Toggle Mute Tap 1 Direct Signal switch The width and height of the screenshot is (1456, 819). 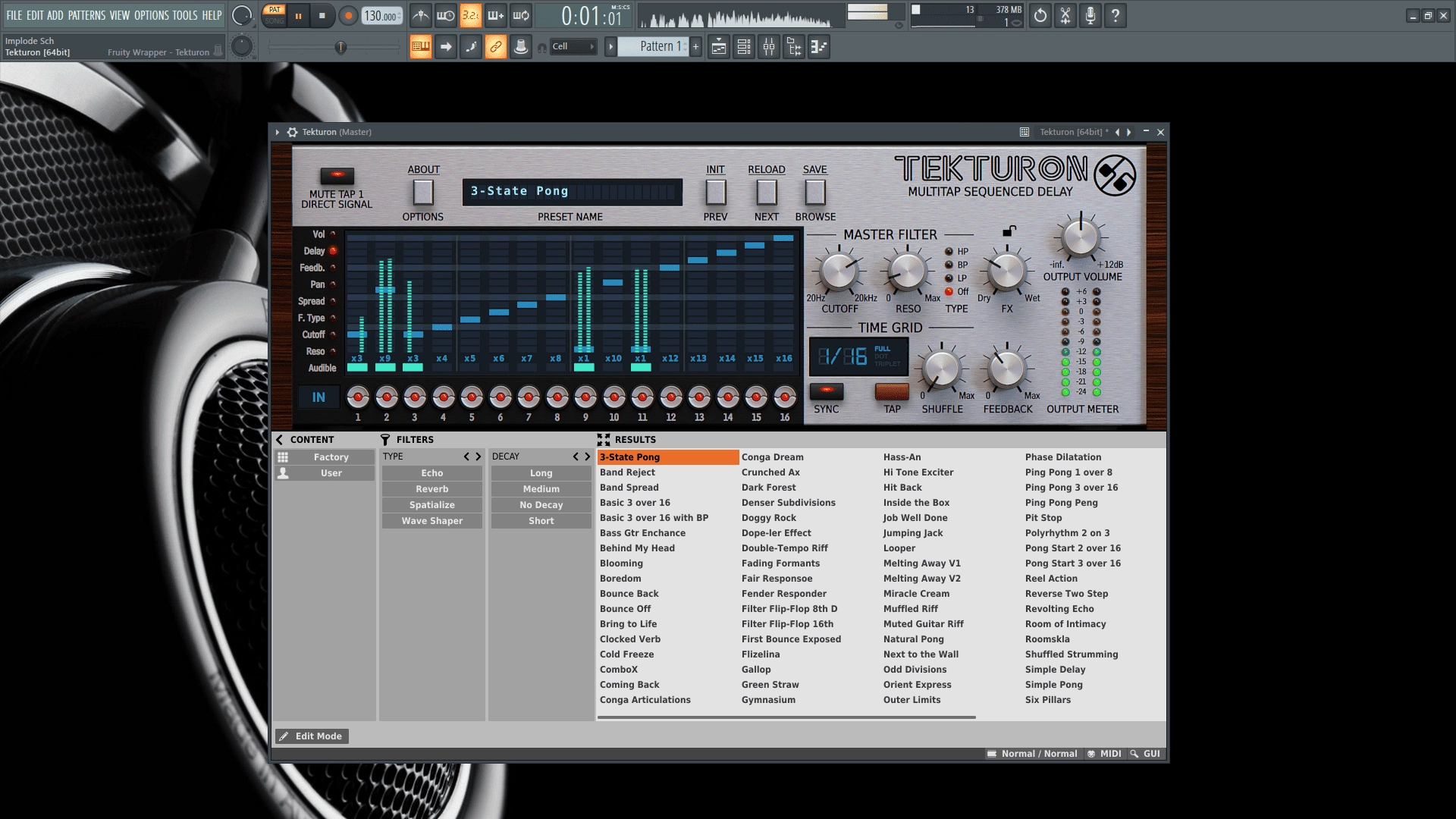coord(337,176)
